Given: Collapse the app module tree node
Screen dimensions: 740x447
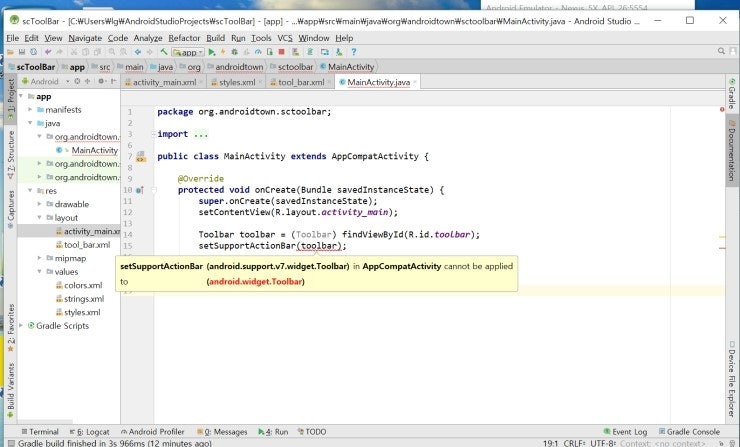Looking at the screenshot, I should coord(21,96).
